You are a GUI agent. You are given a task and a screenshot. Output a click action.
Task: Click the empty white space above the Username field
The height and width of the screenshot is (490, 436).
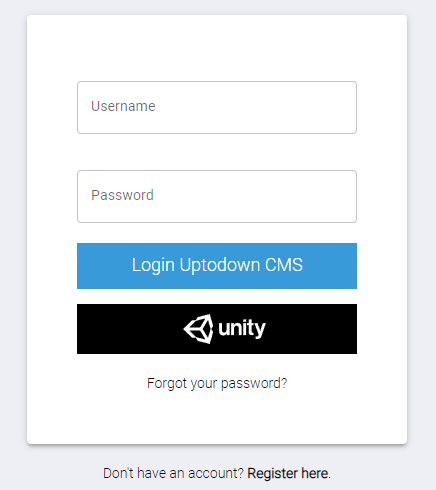point(217,48)
